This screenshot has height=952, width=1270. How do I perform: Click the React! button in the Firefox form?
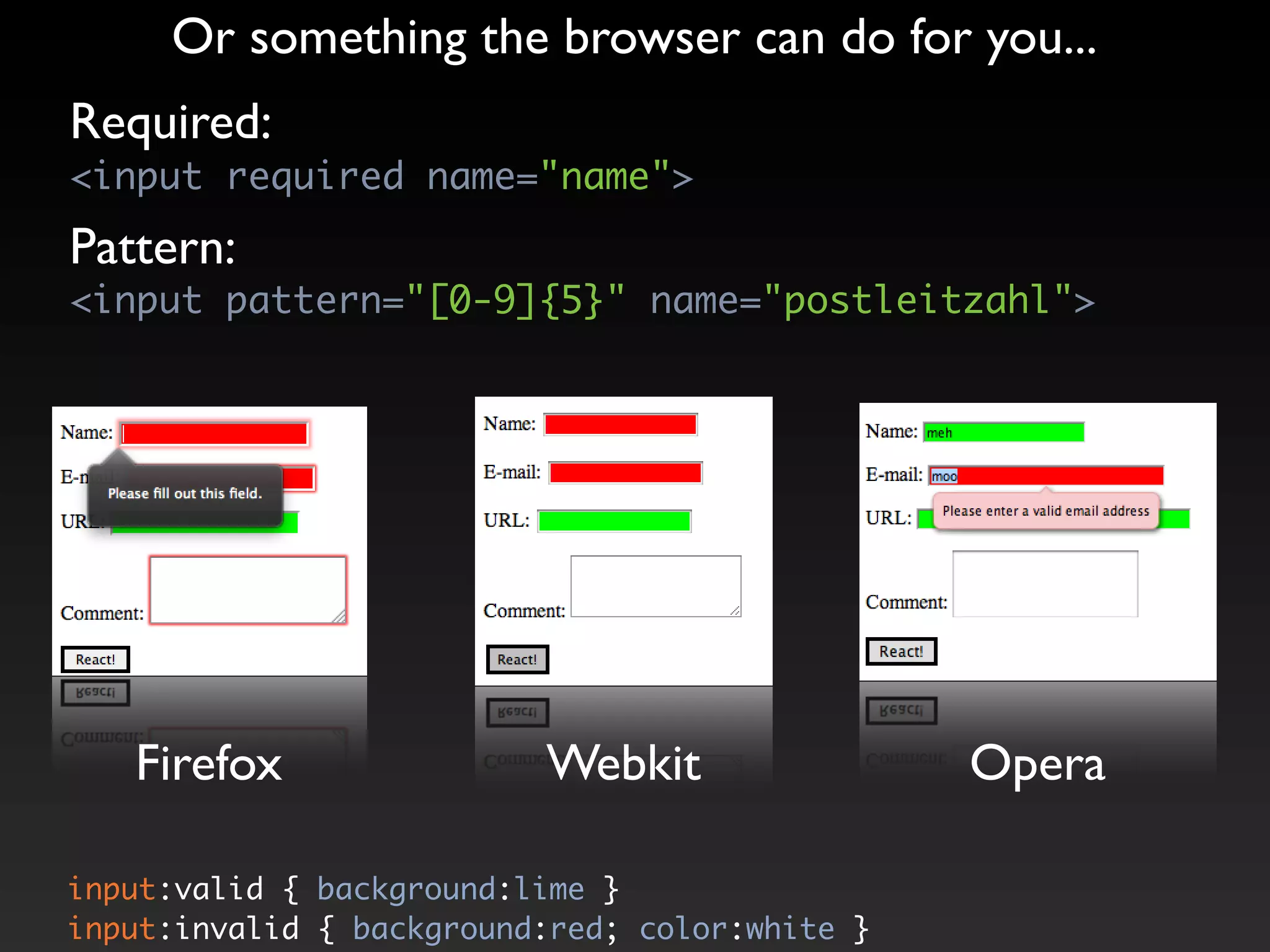(x=95, y=659)
